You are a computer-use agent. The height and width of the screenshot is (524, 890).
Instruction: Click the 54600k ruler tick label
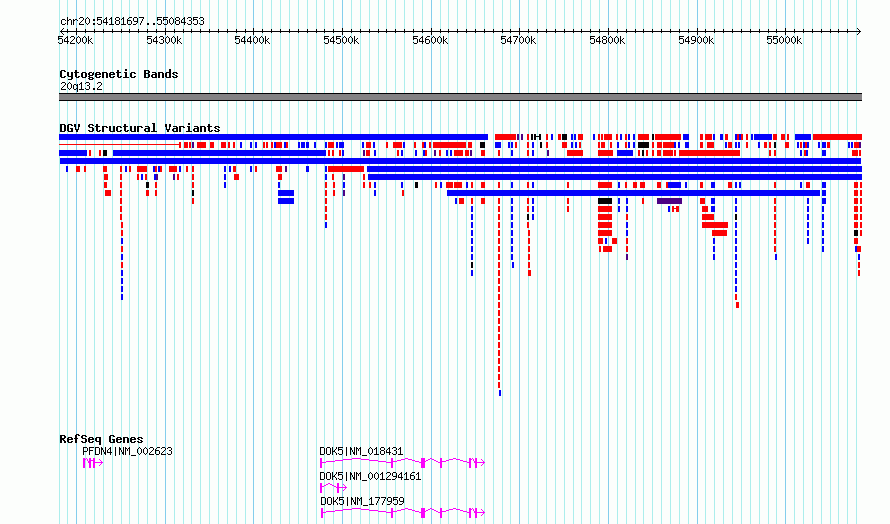(430, 40)
